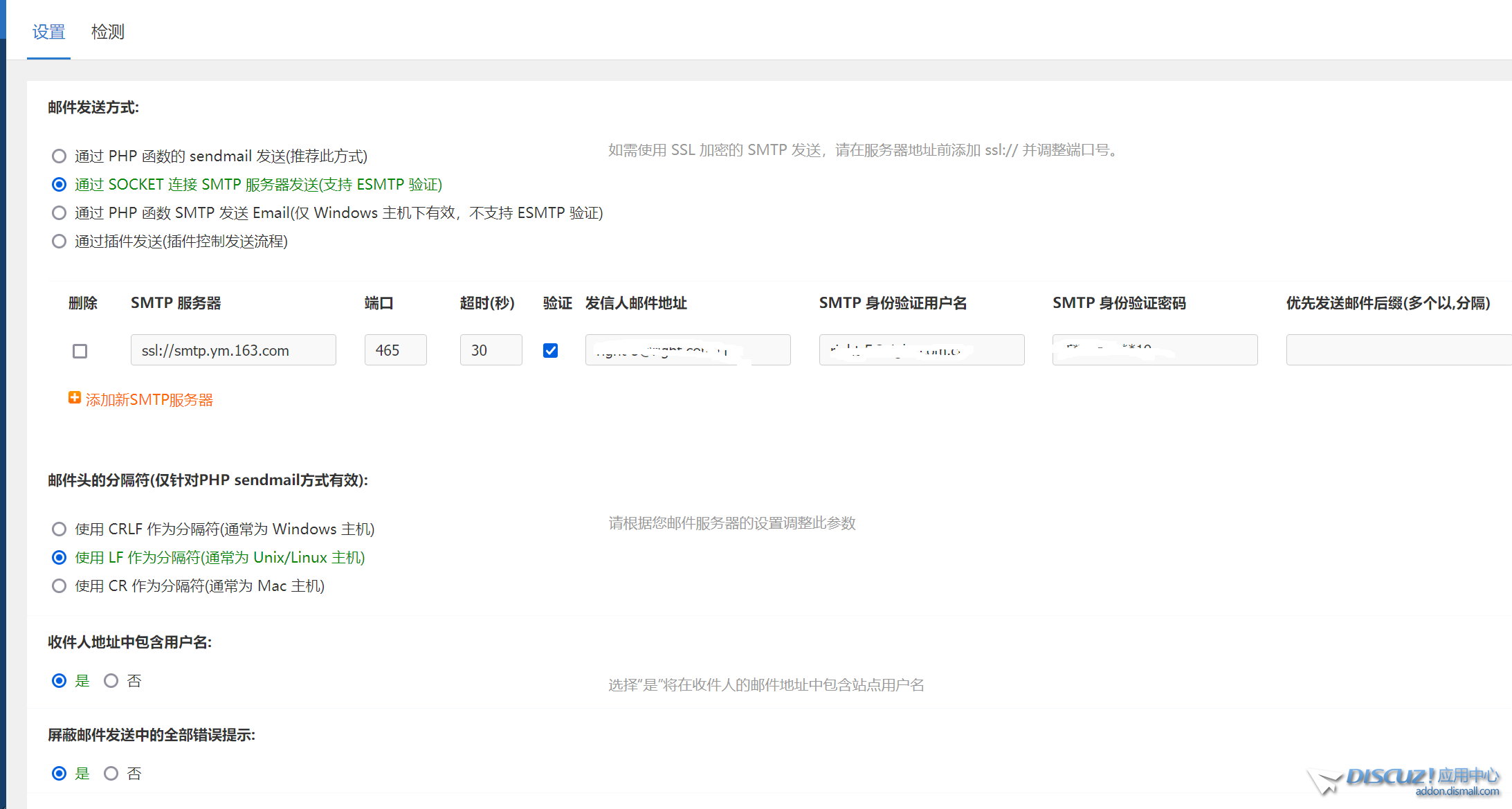Screen dimensions: 1512x809
Task: Check the 删除 checkbox for SMTP row
Action: coord(80,351)
